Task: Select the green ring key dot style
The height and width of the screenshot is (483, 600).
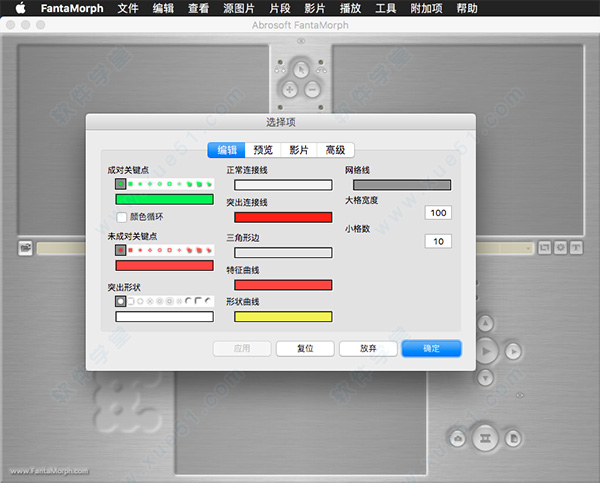Action: [160, 184]
